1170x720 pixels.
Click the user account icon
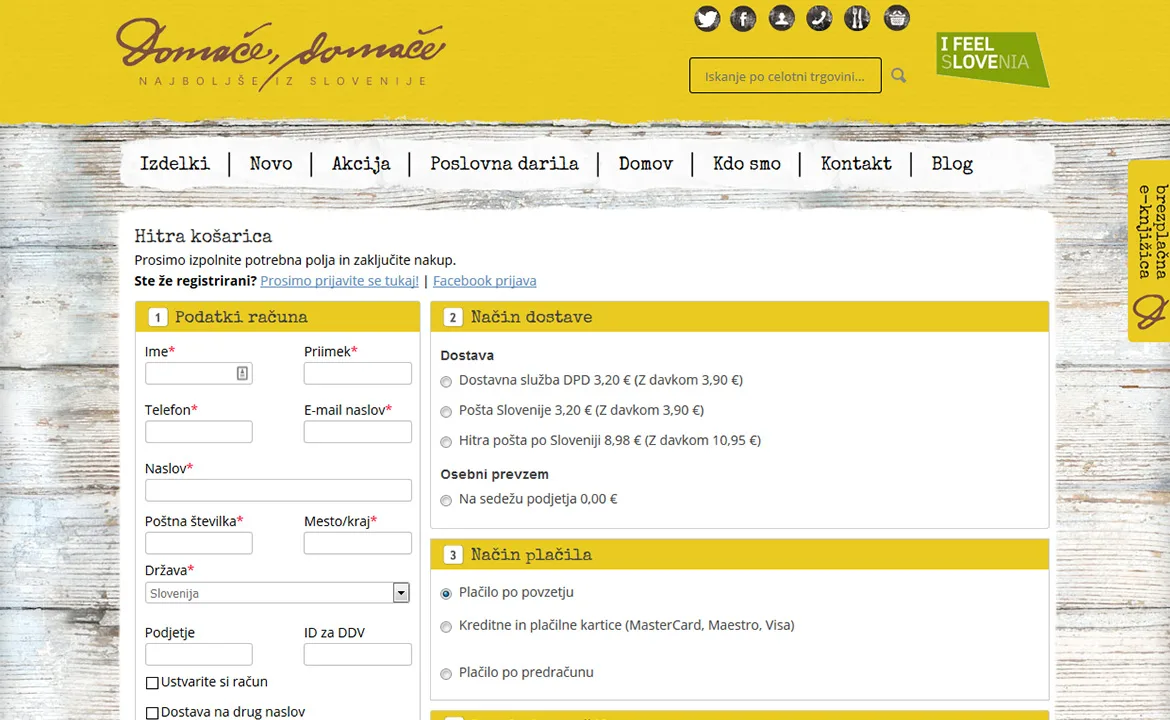(781, 18)
